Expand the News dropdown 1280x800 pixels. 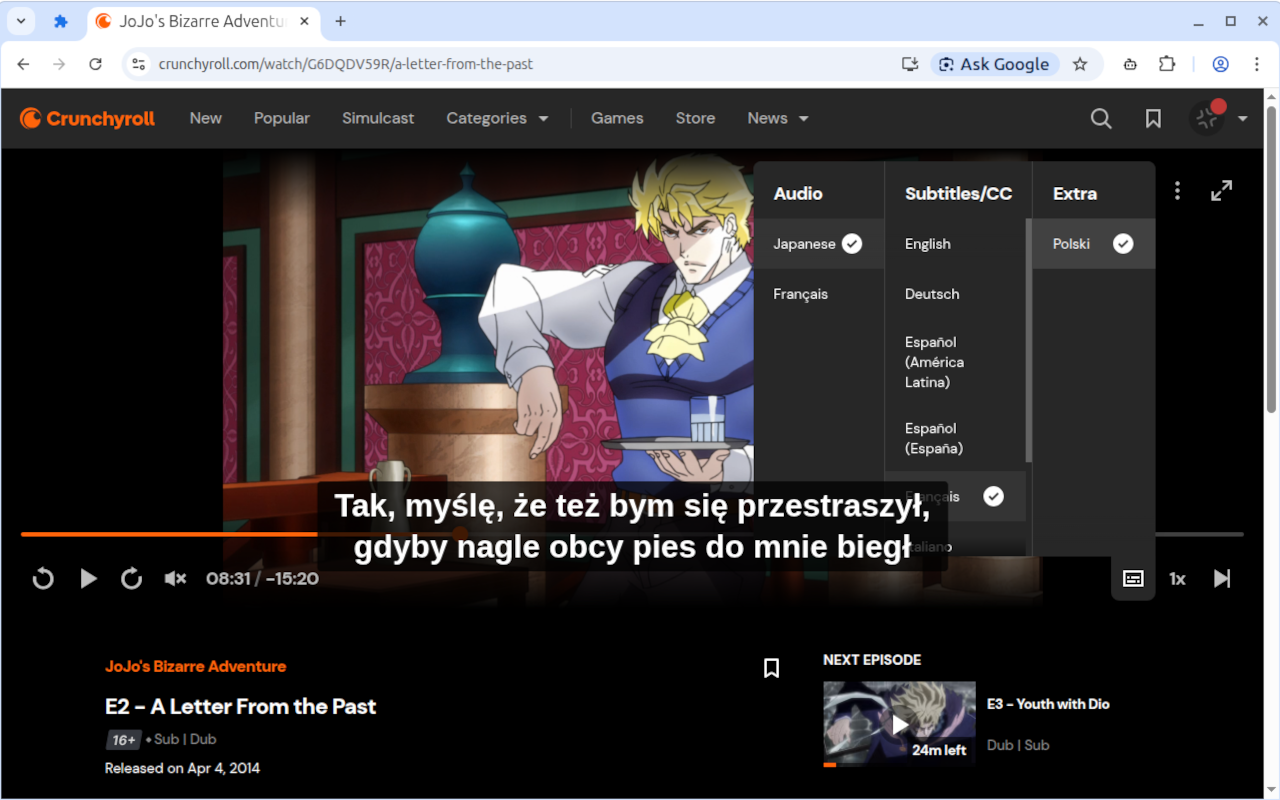tap(778, 118)
